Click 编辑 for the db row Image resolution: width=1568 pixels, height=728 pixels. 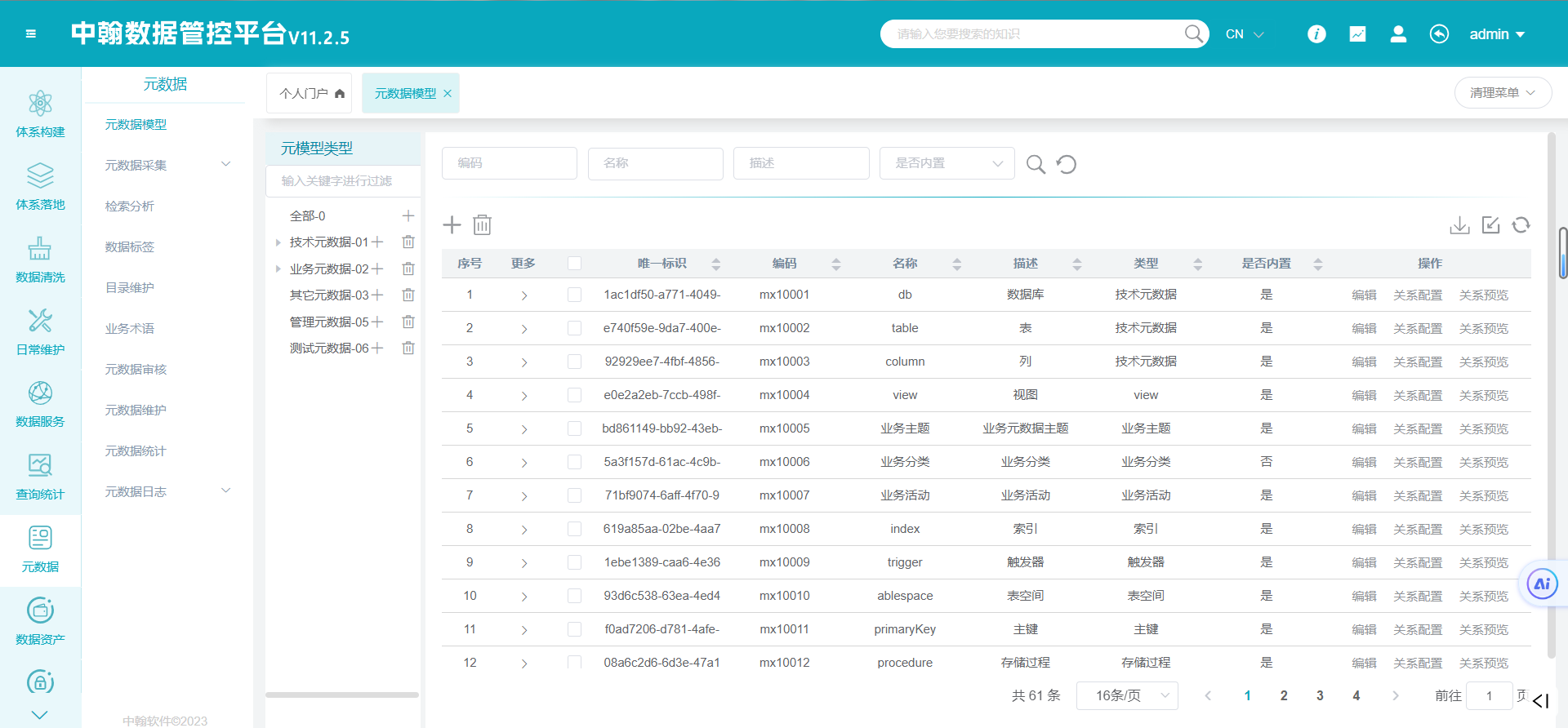[1364, 295]
